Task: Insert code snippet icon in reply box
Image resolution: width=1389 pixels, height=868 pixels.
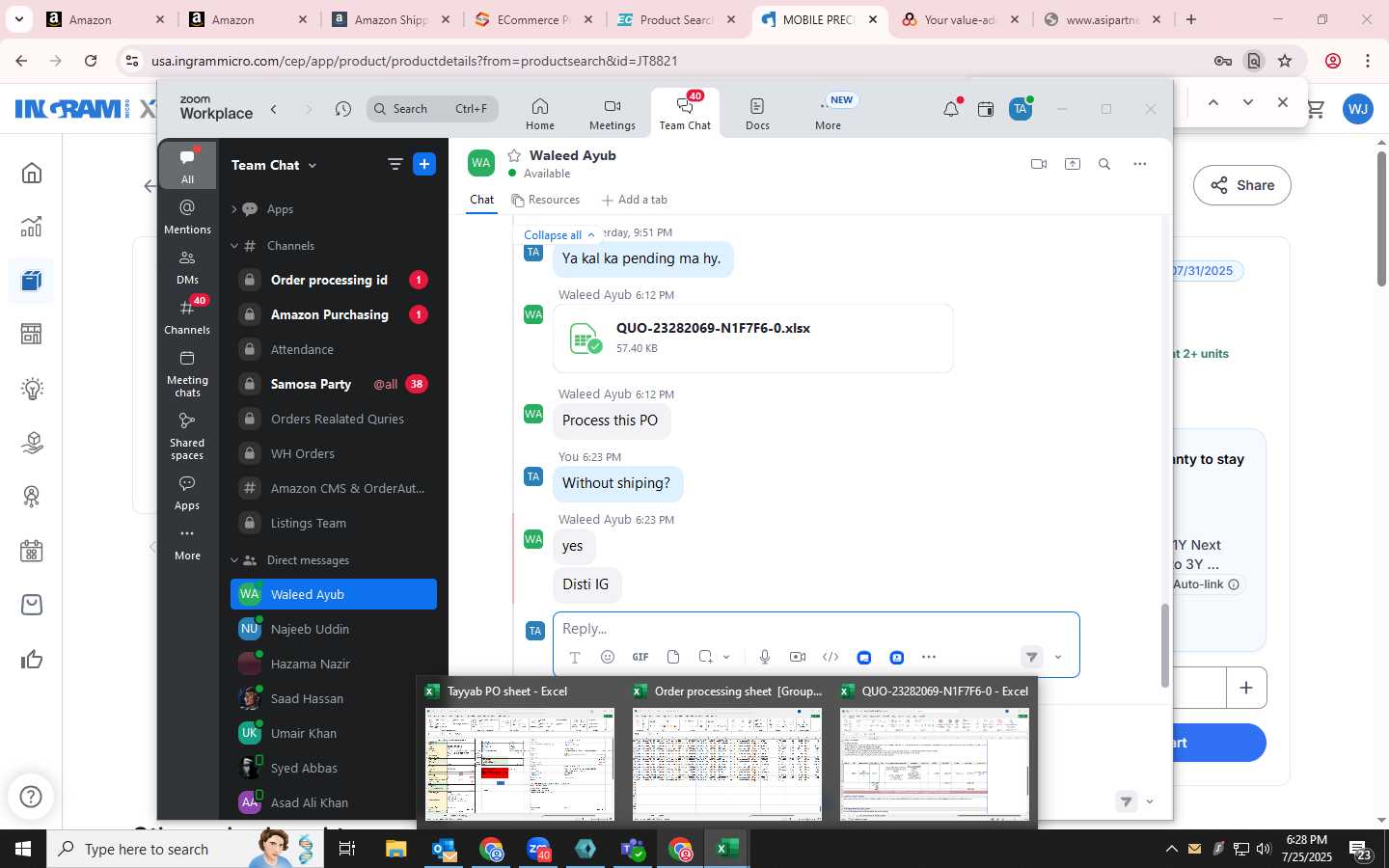Action: tap(831, 657)
